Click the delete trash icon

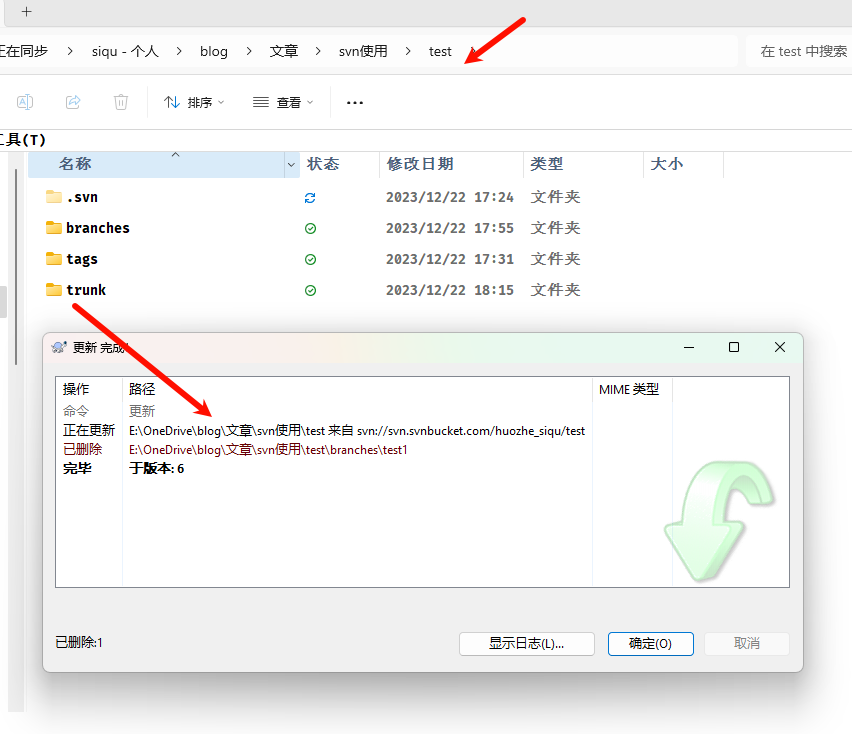tap(121, 102)
